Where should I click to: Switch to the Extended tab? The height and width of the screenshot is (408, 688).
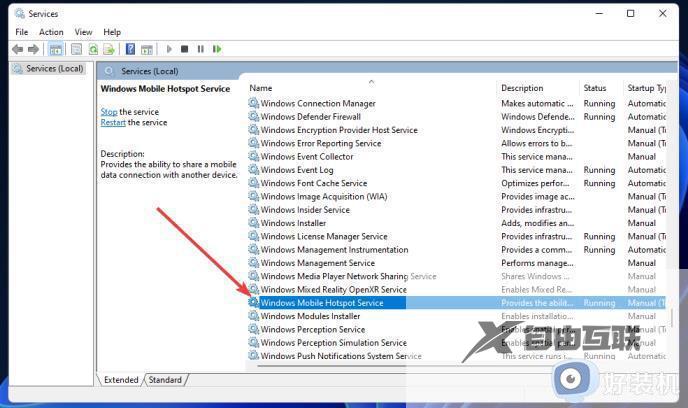pyautogui.click(x=121, y=380)
